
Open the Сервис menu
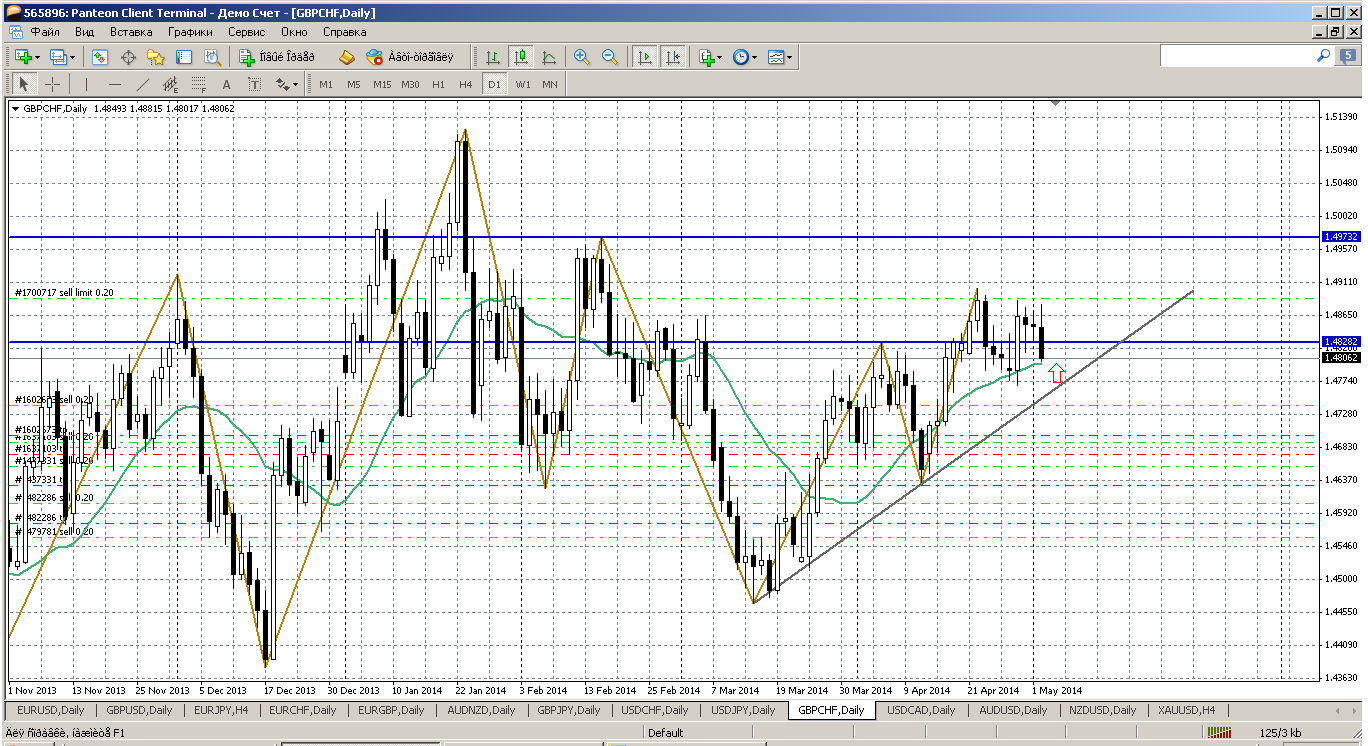click(246, 32)
